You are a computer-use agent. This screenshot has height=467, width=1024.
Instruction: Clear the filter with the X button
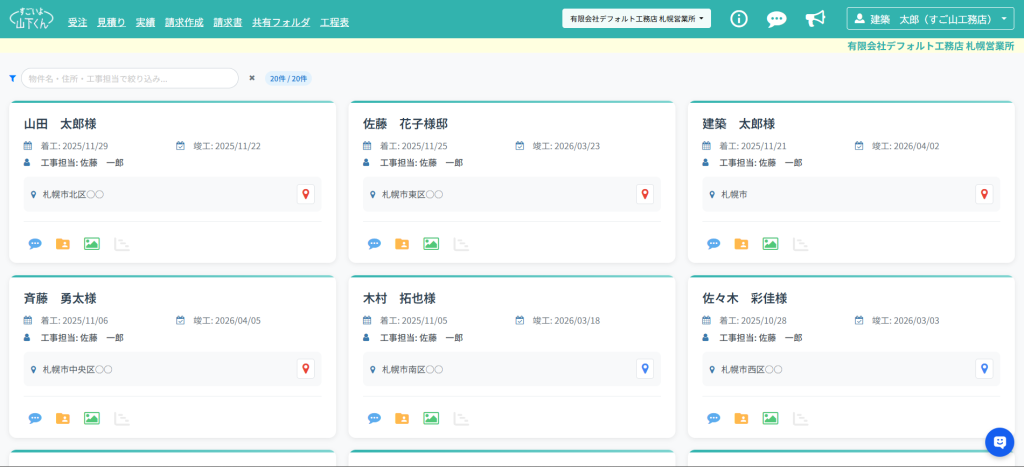252,78
